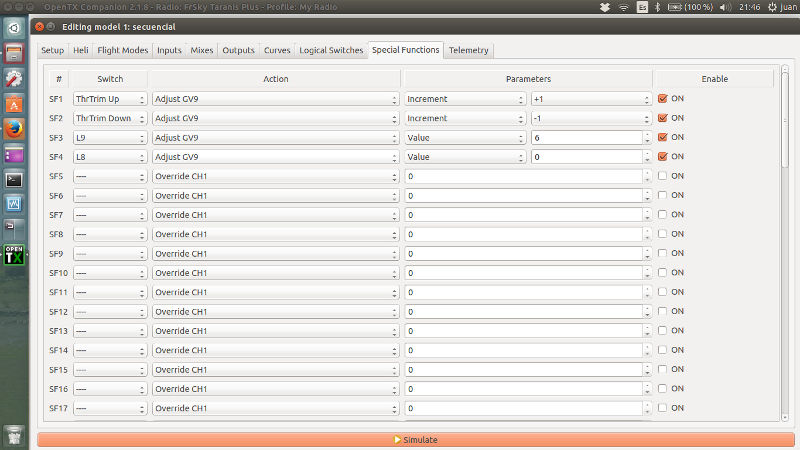Screen dimensions: 800x450
Task: Launch Terminal from the Ubuntu dock
Action: click(14, 180)
